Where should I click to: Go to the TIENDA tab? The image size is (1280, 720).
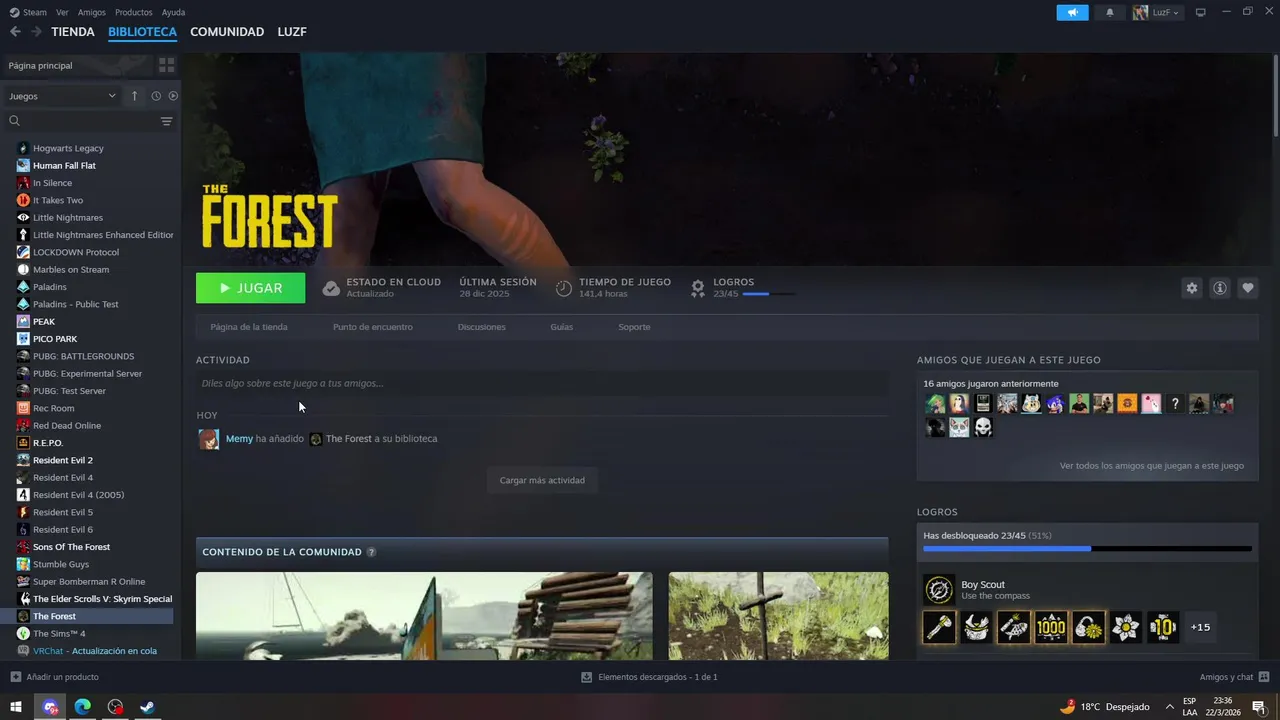coord(73,32)
